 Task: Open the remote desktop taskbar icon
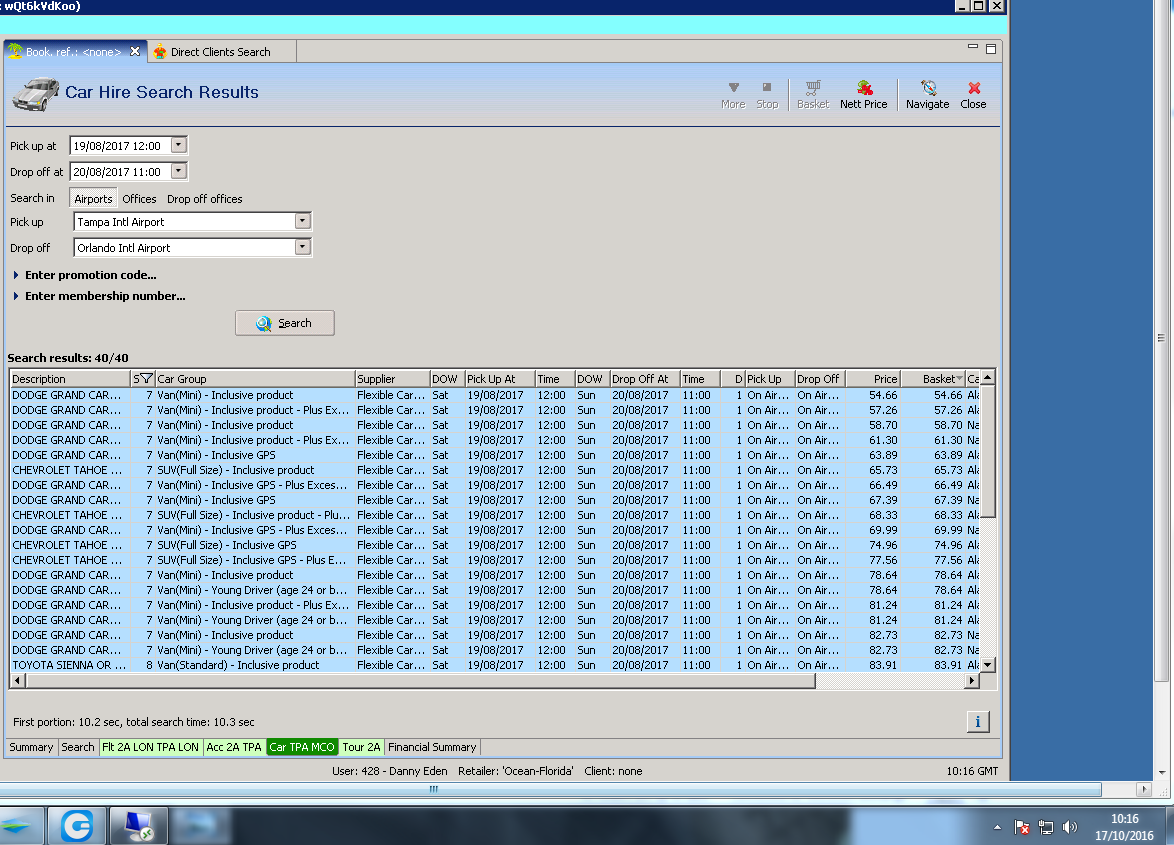pos(138,826)
